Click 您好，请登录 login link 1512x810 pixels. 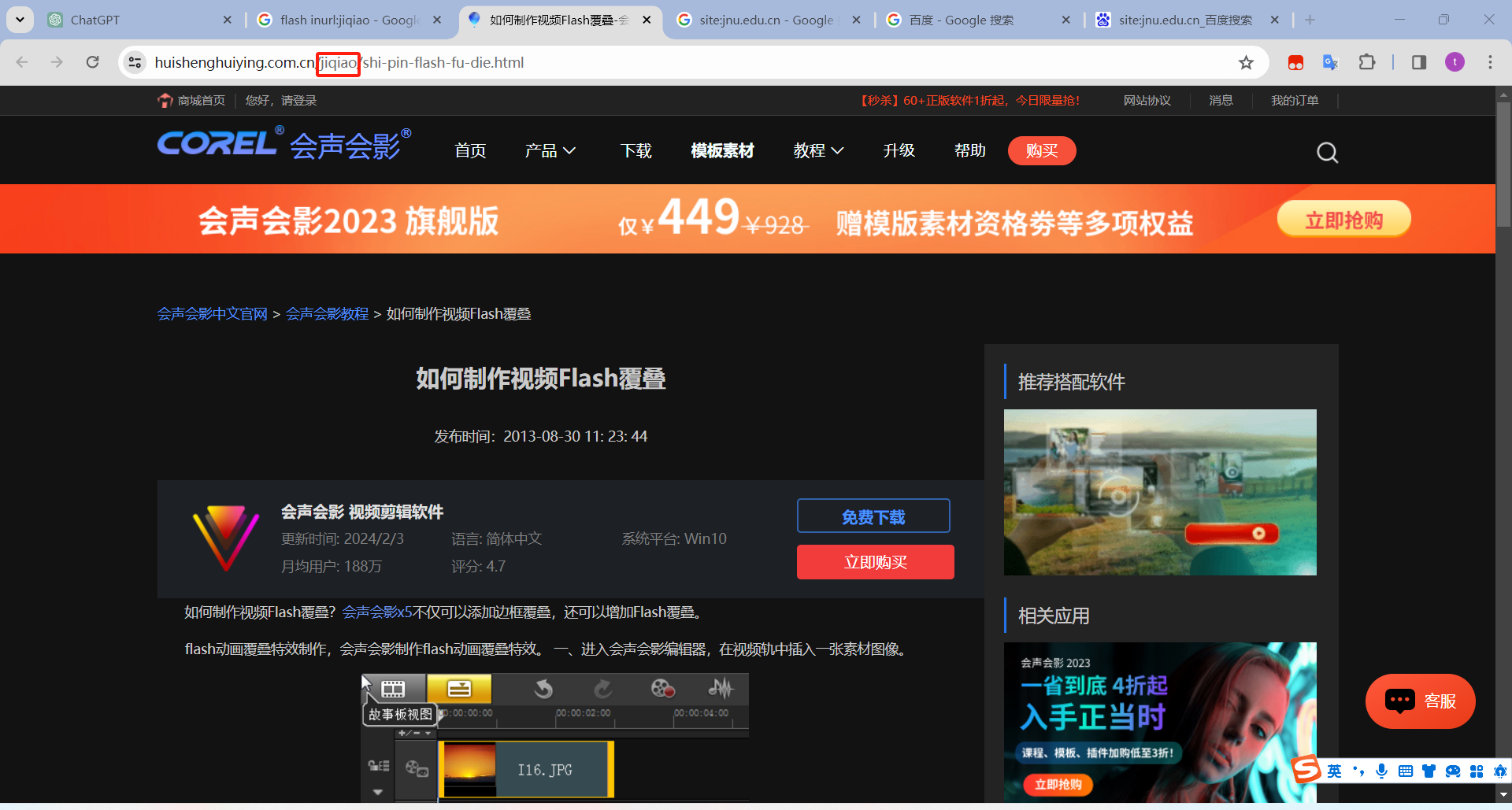click(x=281, y=101)
